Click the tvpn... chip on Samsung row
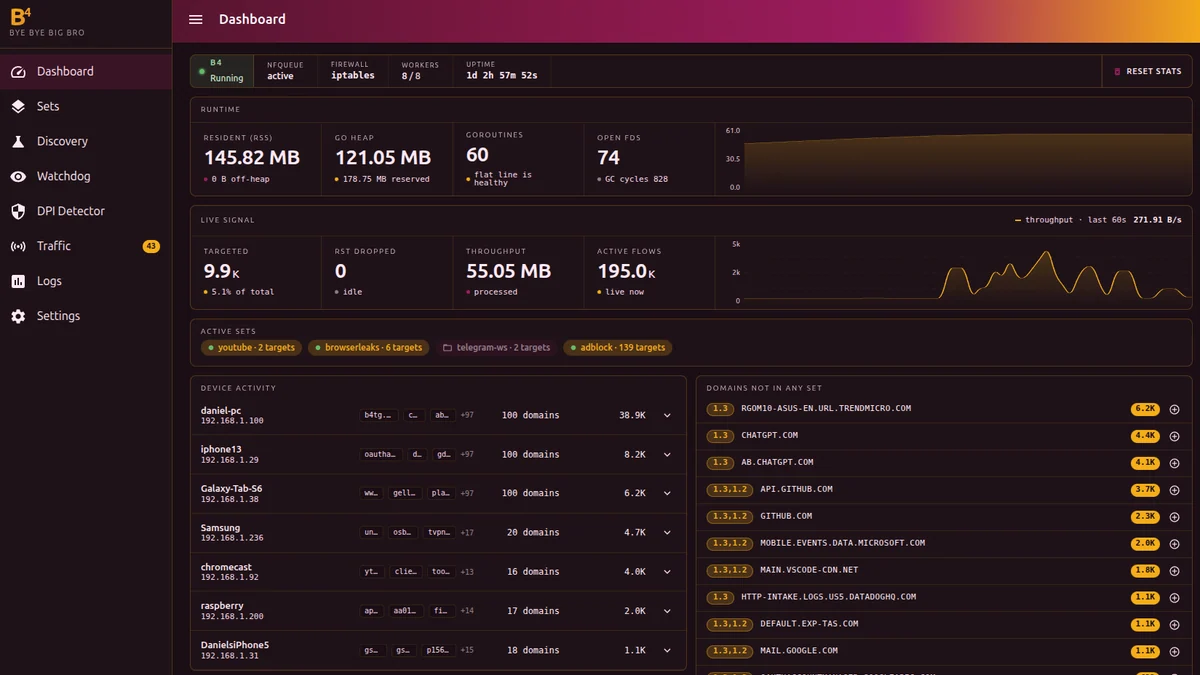Image resolution: width=1200 pixels, height=675 pixels. pyautogui.click(x=441, y=533)
